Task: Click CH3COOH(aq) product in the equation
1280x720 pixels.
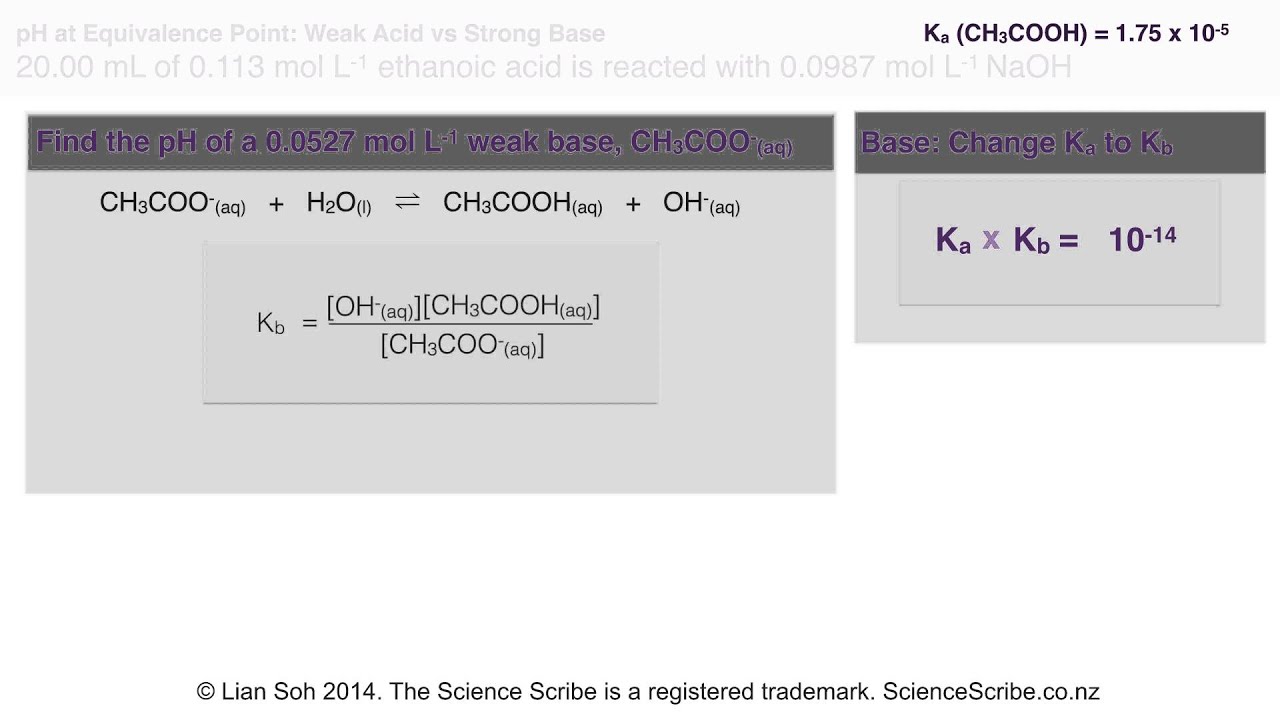Action: 522,204
